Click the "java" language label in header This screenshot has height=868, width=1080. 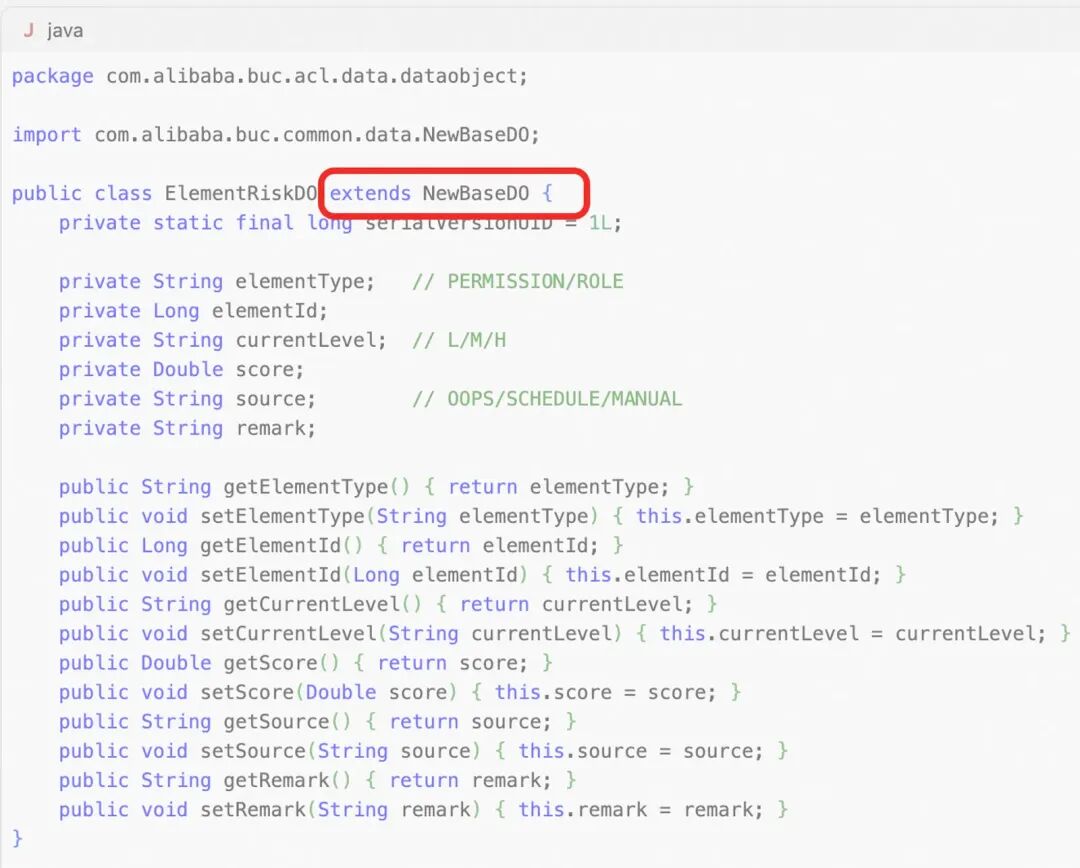(x=65, y=31)
